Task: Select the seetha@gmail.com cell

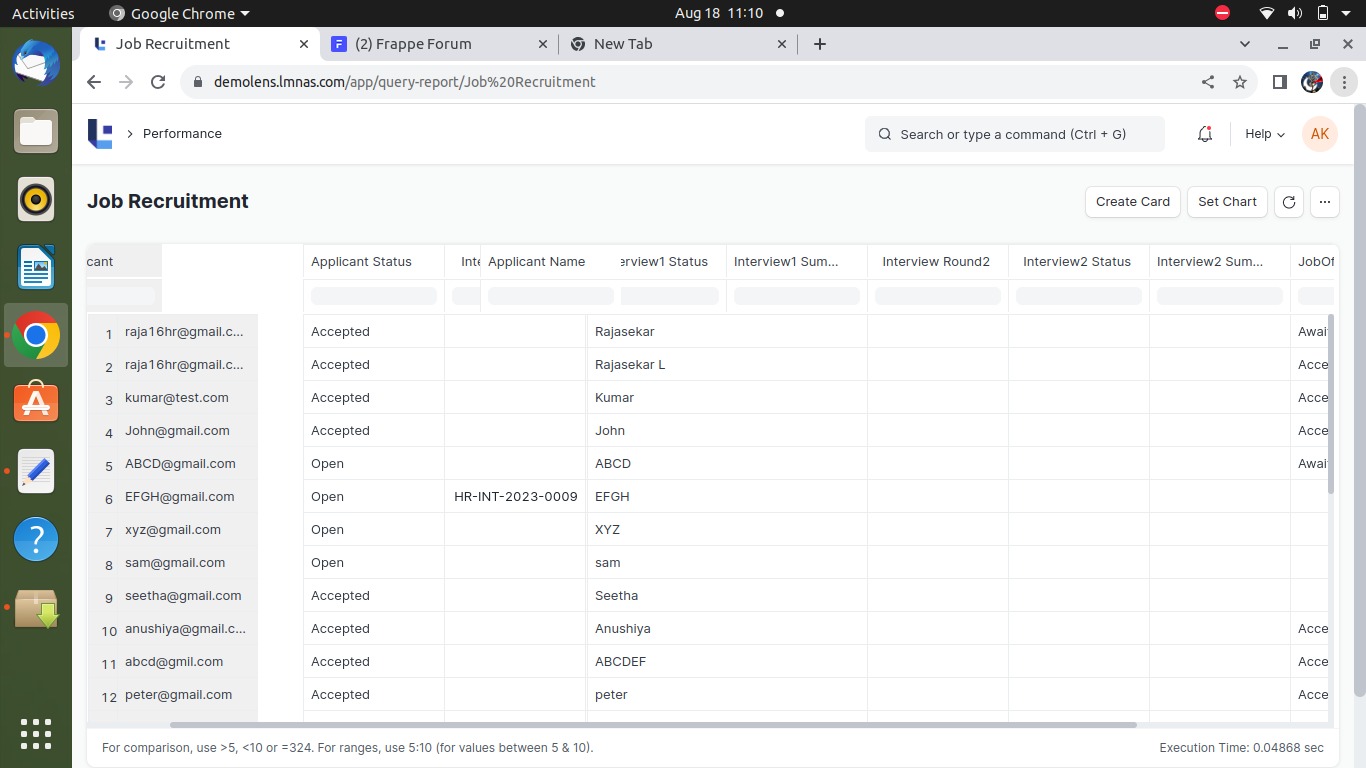Action: tap(189, 596)
